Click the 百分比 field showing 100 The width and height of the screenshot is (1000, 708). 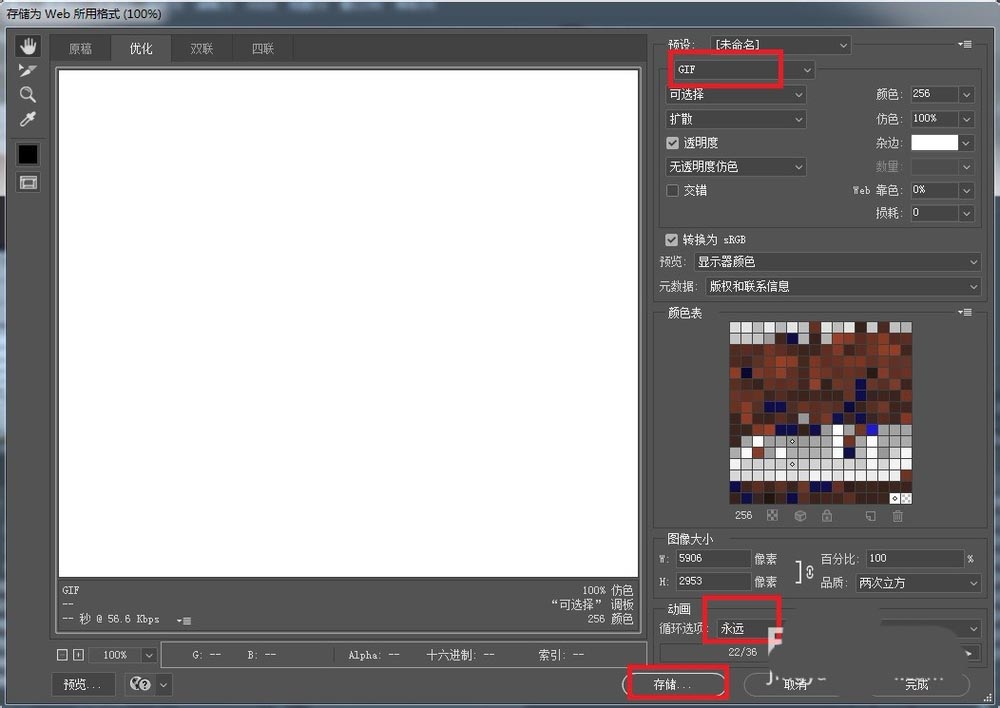[x=914, y=559]
